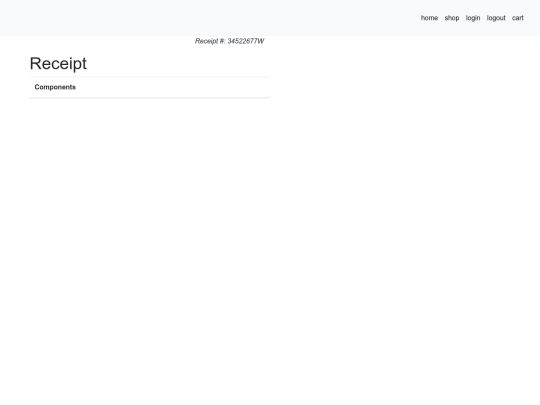The width and height of the screenshot is (540, 405).
Task: Go to the home page link
Action: (429, 18)
